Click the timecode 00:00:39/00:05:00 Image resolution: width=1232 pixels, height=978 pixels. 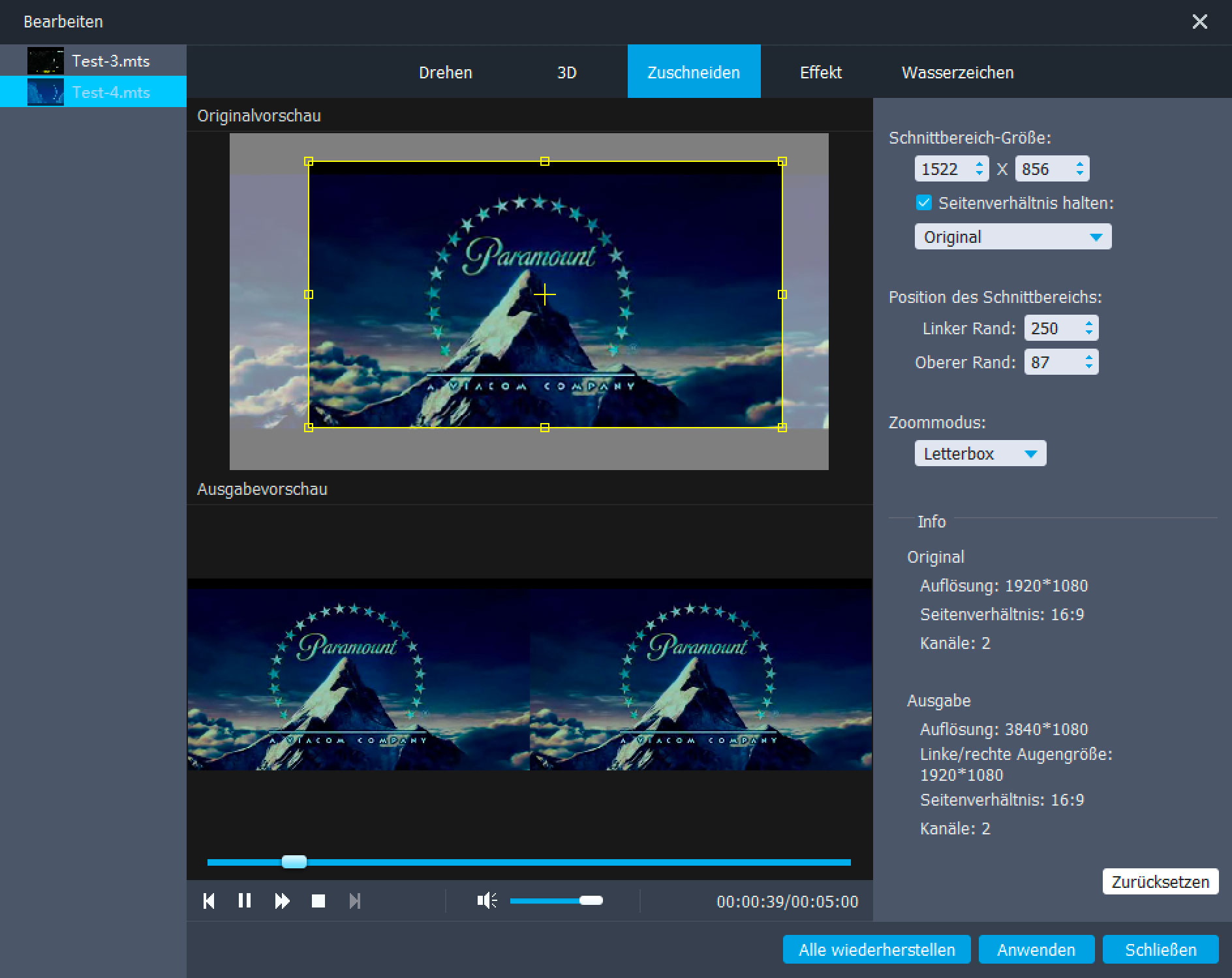click(787, 902)
